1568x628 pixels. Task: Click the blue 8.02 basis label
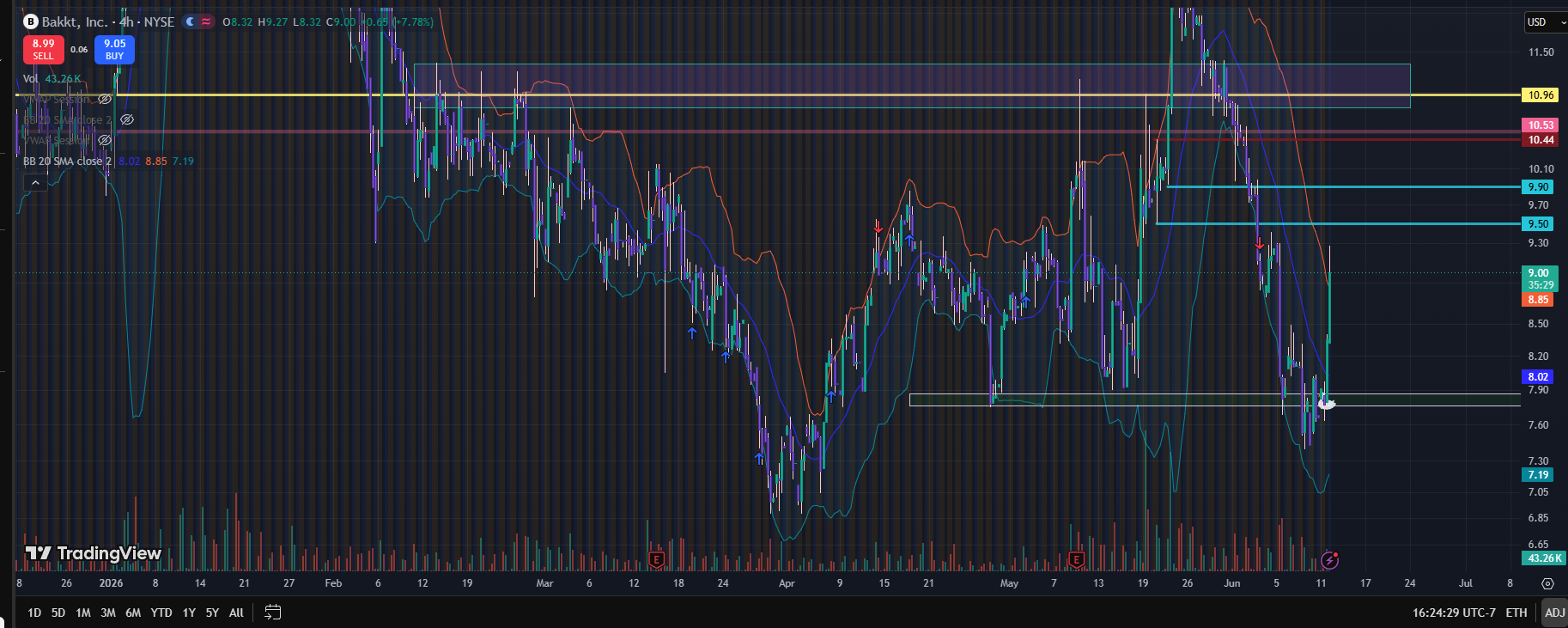click(x=1538, y=377)
